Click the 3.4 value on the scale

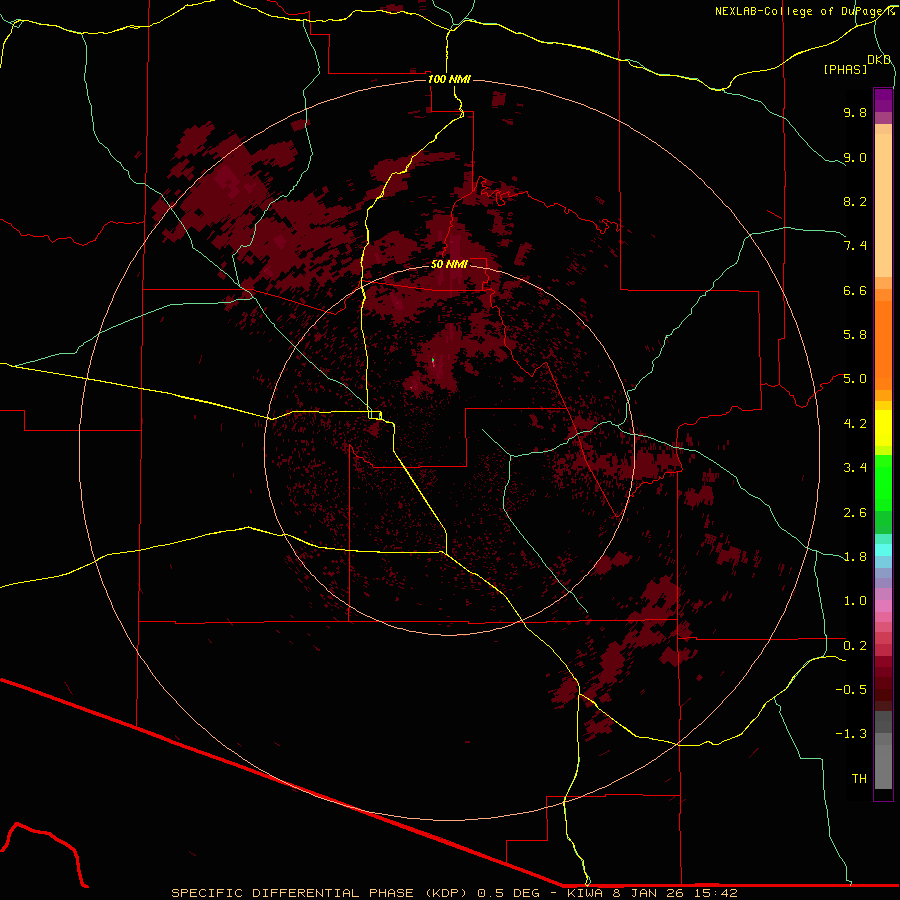click(855, 468)
